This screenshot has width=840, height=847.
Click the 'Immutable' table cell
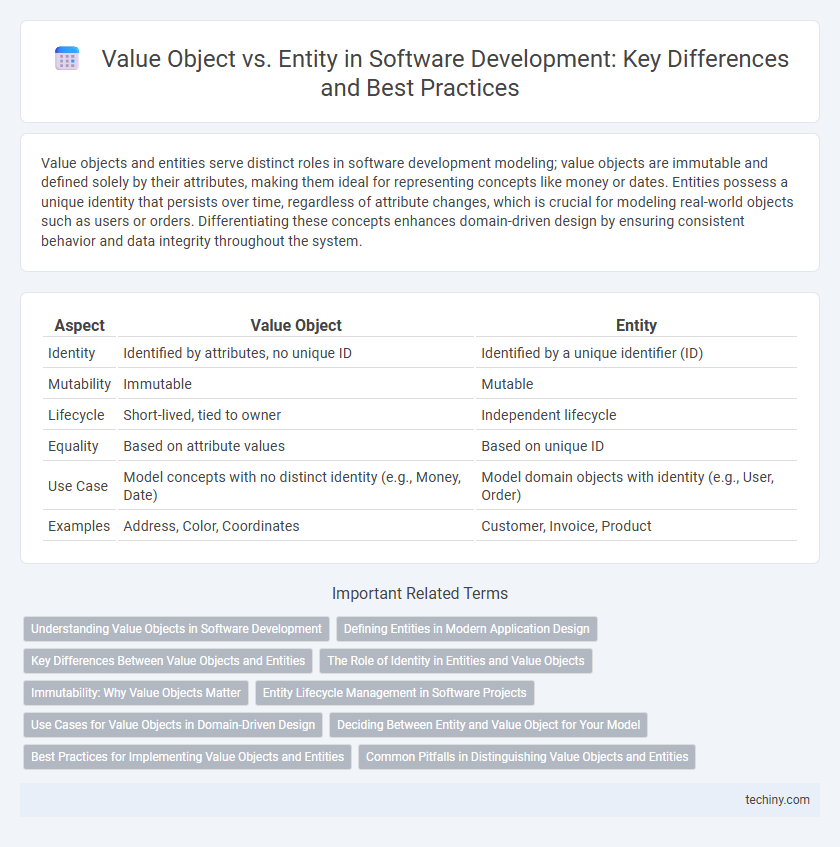coord(296,384)
